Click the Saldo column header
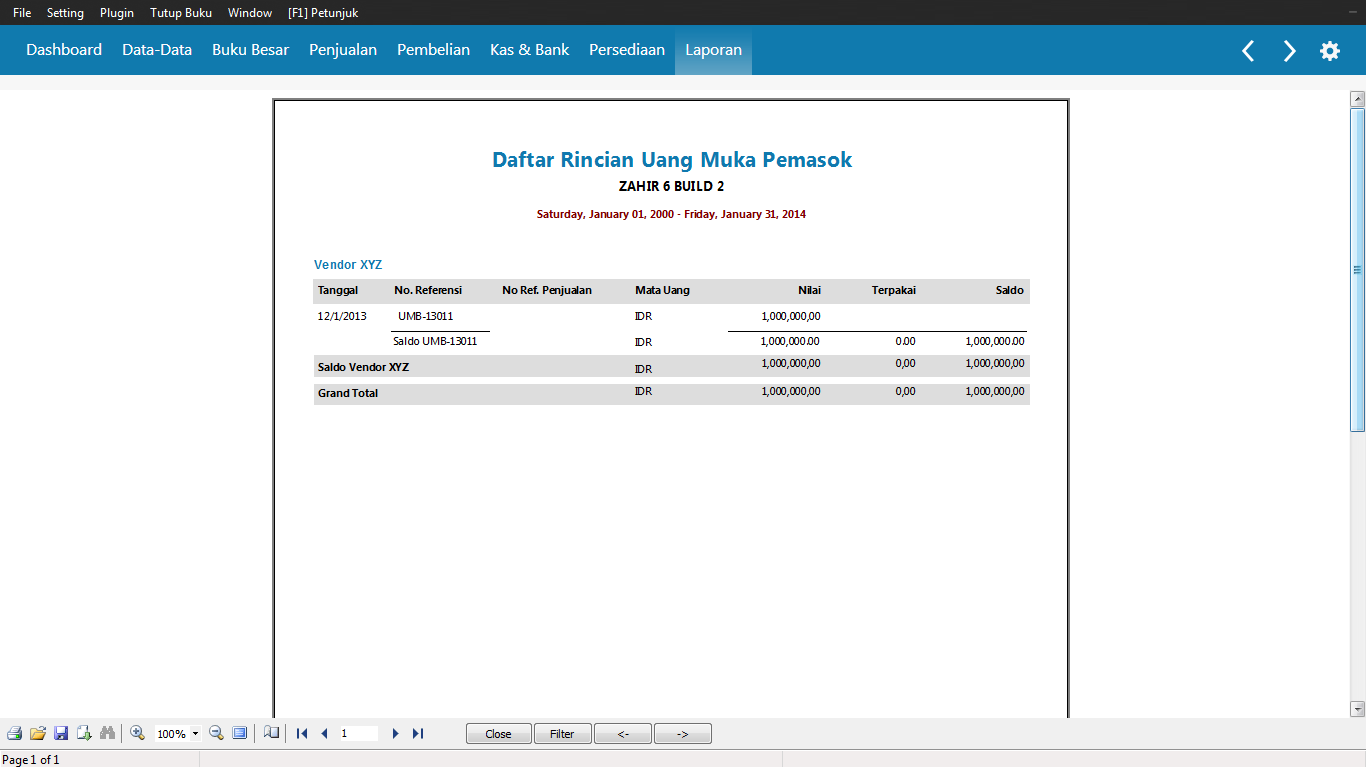This screenshot has width=1366, height=768. [1010, 290]
